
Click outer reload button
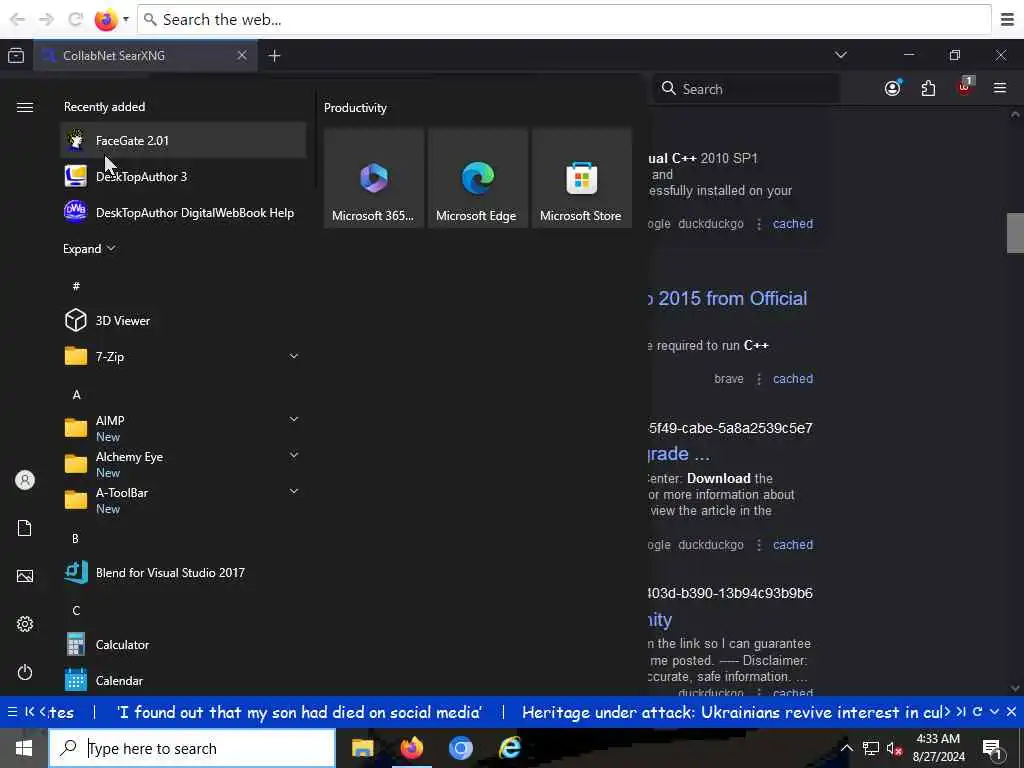(75, 20)
